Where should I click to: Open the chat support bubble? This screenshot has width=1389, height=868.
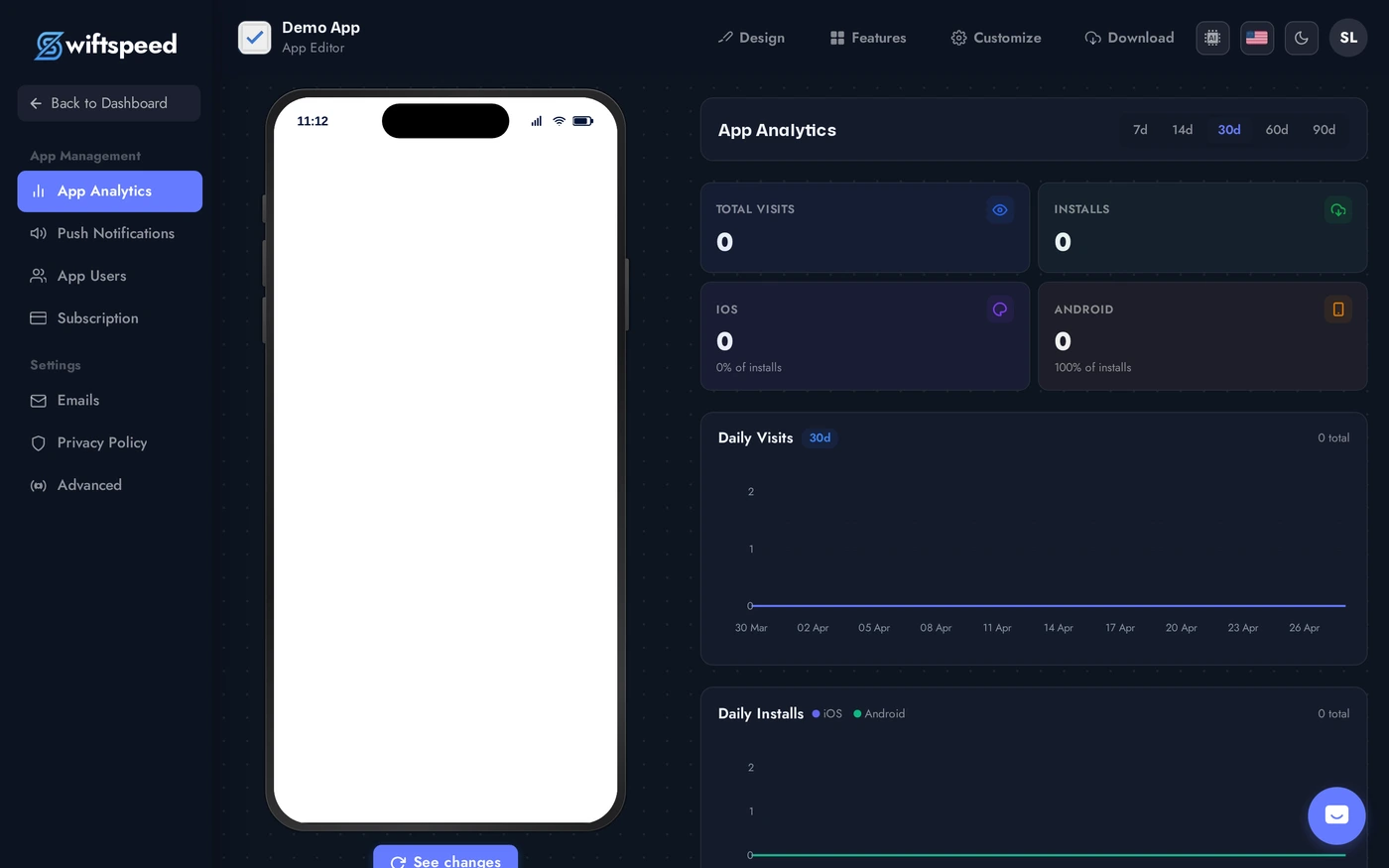tap(1336, 815)
